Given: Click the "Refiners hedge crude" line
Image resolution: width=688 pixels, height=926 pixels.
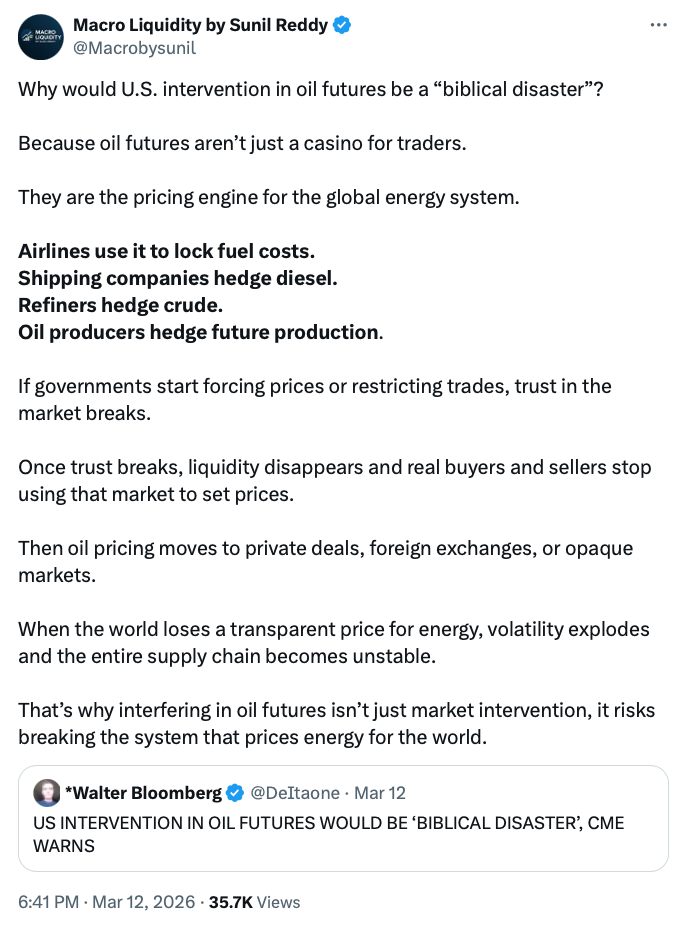Looking at the screenshot, I should [120, 304].
